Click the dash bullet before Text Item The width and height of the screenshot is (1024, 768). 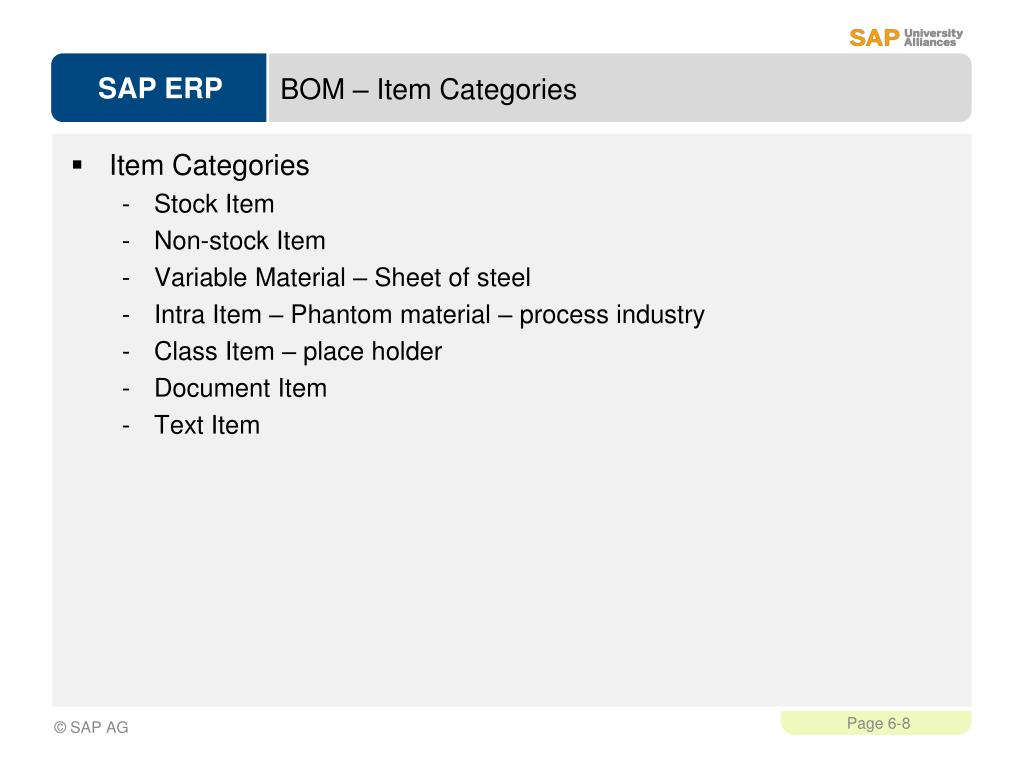tap(126, 426)
